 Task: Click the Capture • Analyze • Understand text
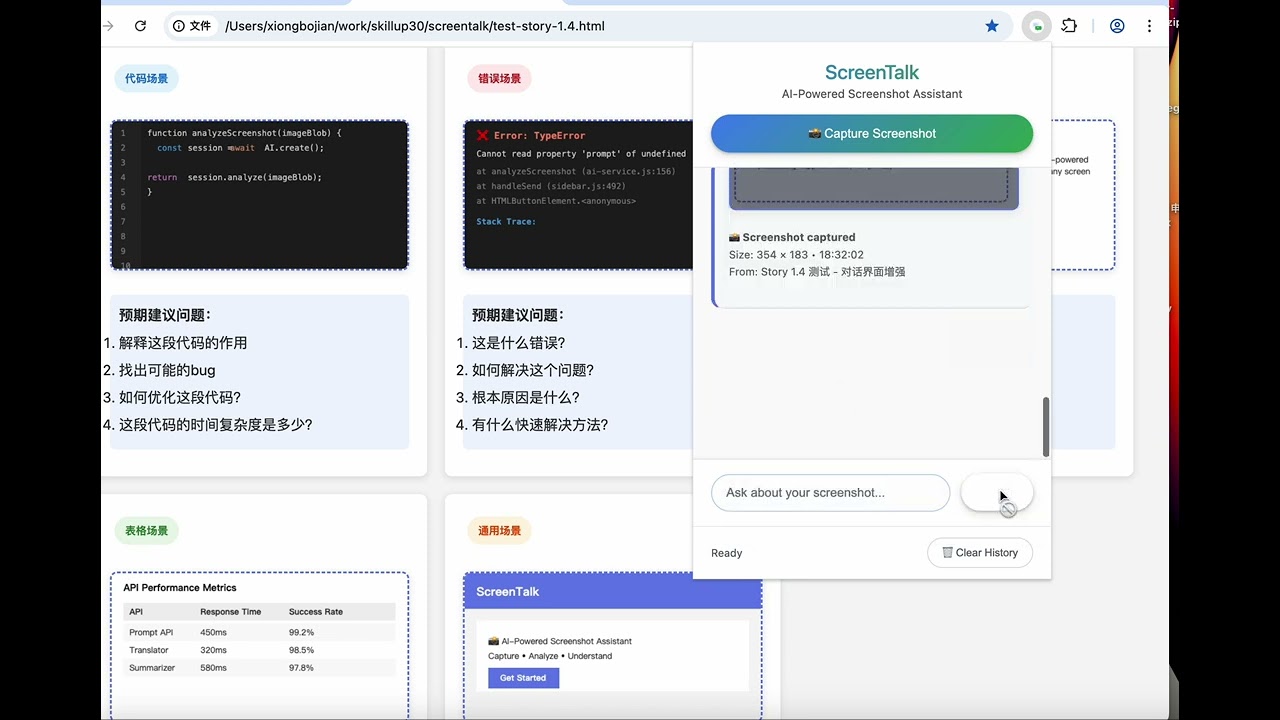coord(550,656)
